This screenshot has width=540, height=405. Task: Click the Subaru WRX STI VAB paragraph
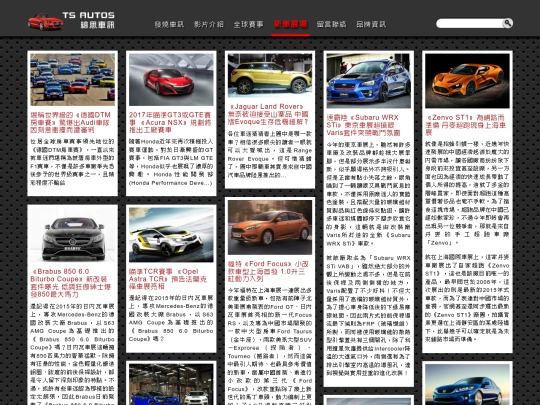(369, 315)
